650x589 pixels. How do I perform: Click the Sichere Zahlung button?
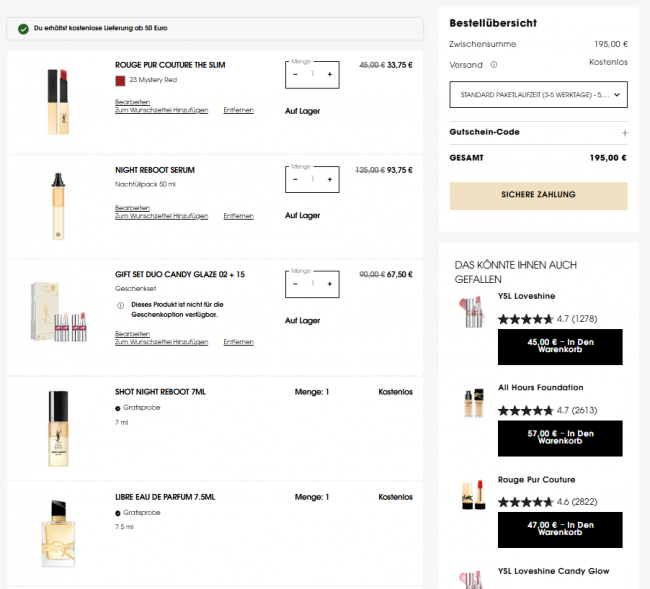pyautogui.click(x=538, y=196)
